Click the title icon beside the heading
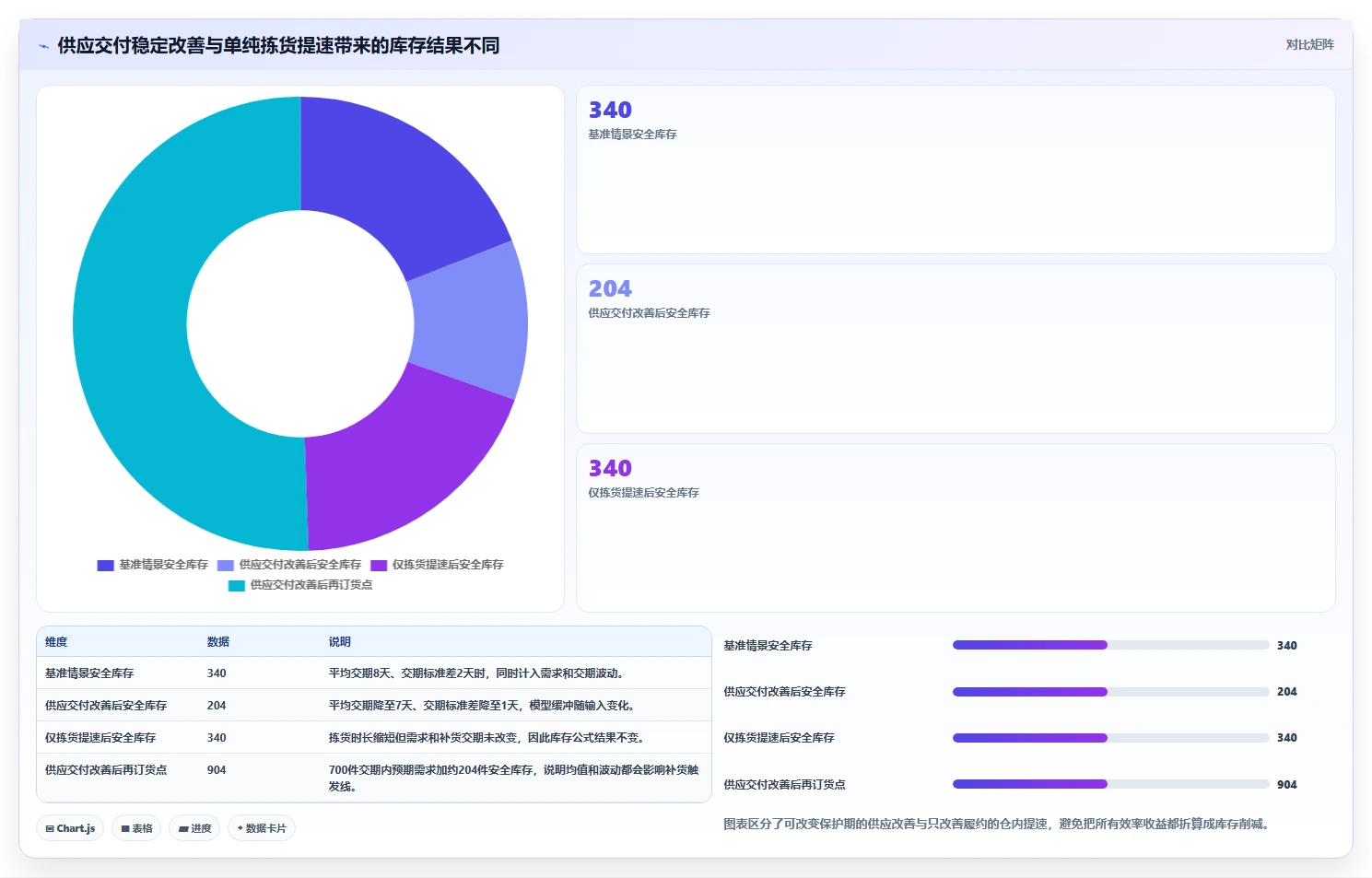 coord(43,46)
